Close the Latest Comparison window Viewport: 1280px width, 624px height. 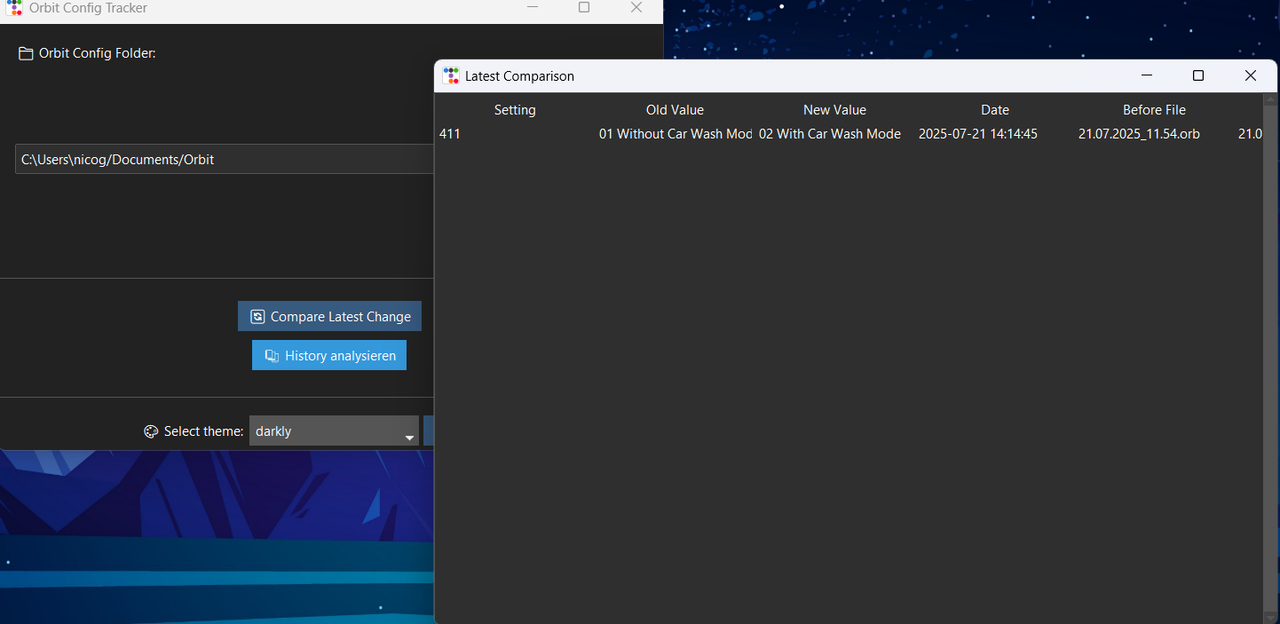1250,76
